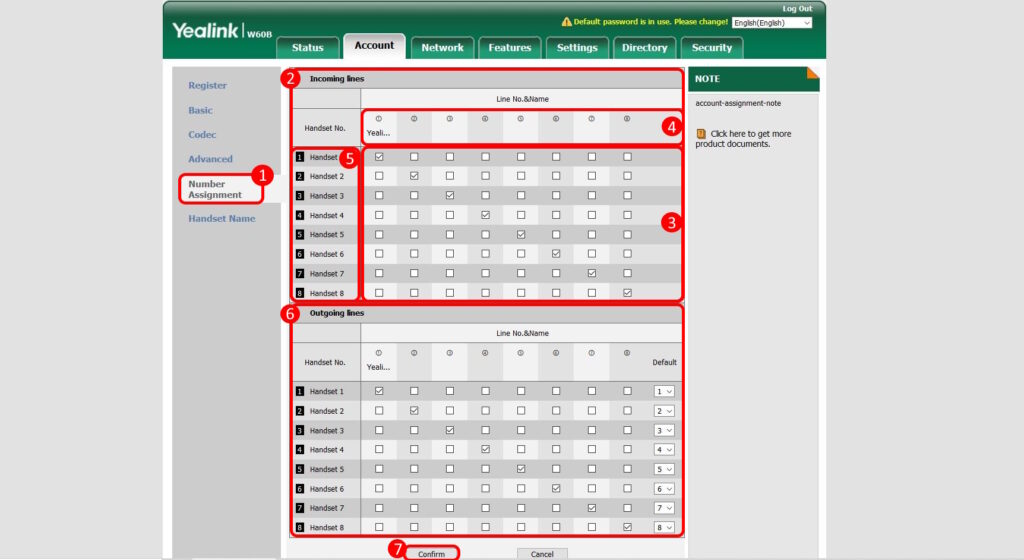The height and width of the screenshot is (560, 1024).
Task: Click red annotation marker number 4
Action: [672, 127]
